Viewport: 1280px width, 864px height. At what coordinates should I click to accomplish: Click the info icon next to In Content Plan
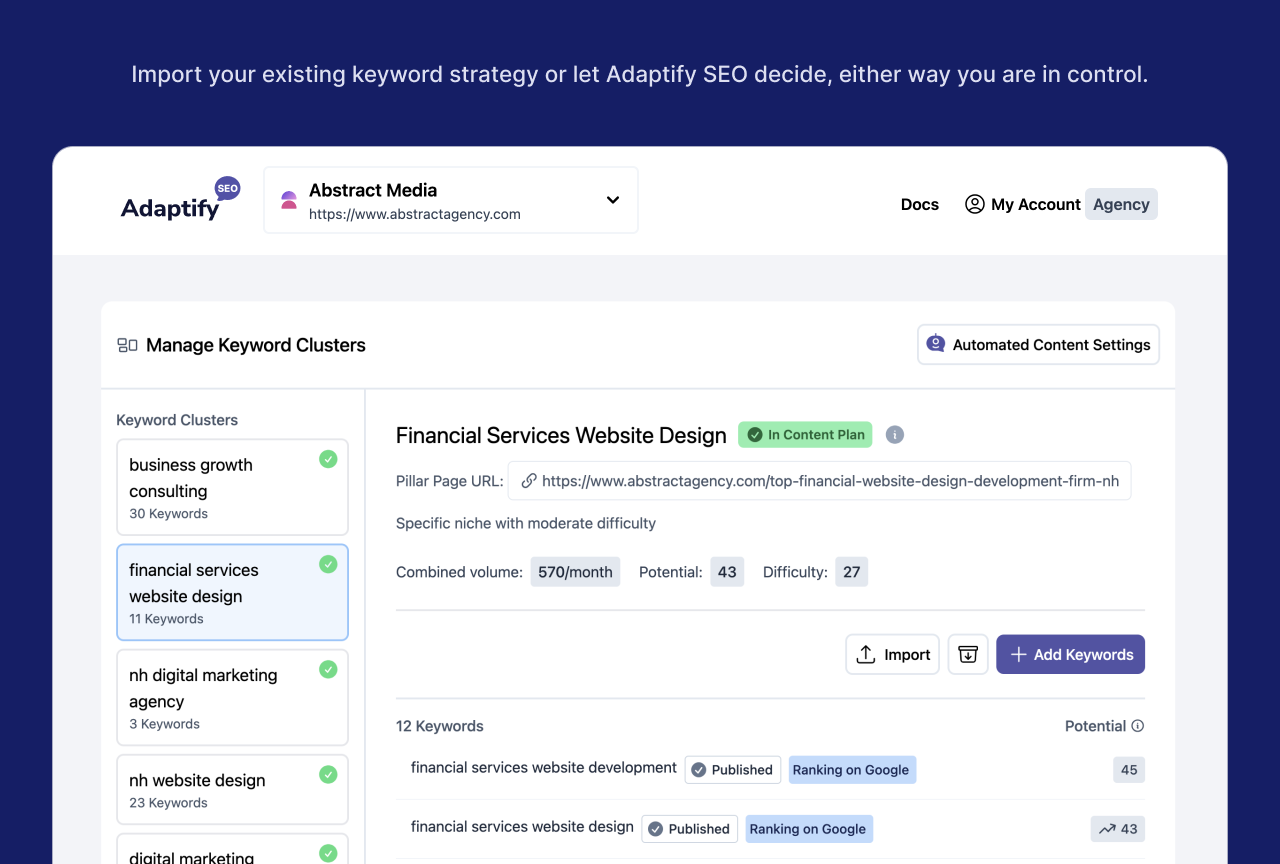[894, 434]
